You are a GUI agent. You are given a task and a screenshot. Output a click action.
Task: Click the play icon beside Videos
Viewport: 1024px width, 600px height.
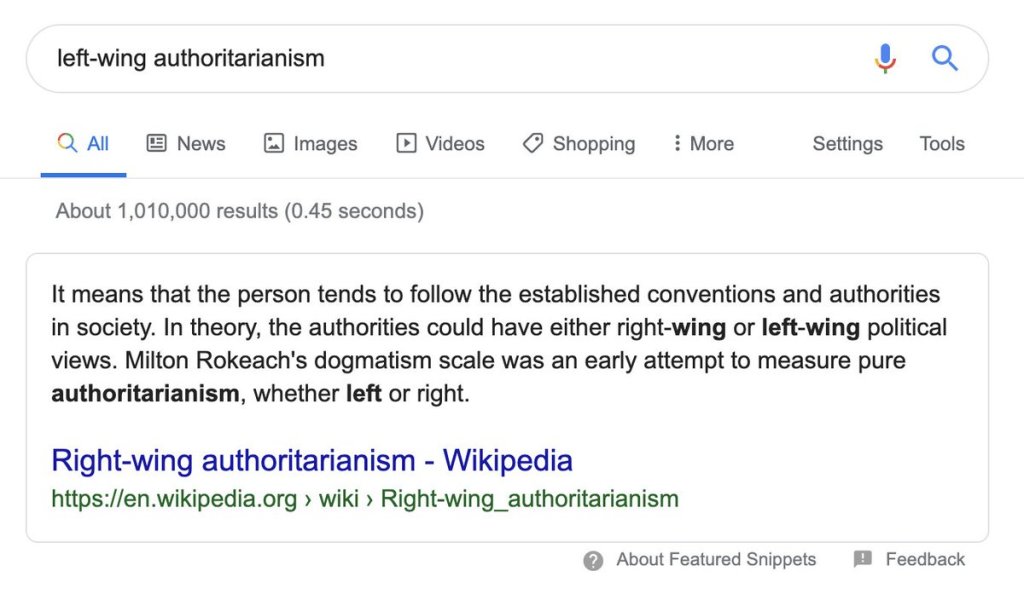[x=406, y=143]
